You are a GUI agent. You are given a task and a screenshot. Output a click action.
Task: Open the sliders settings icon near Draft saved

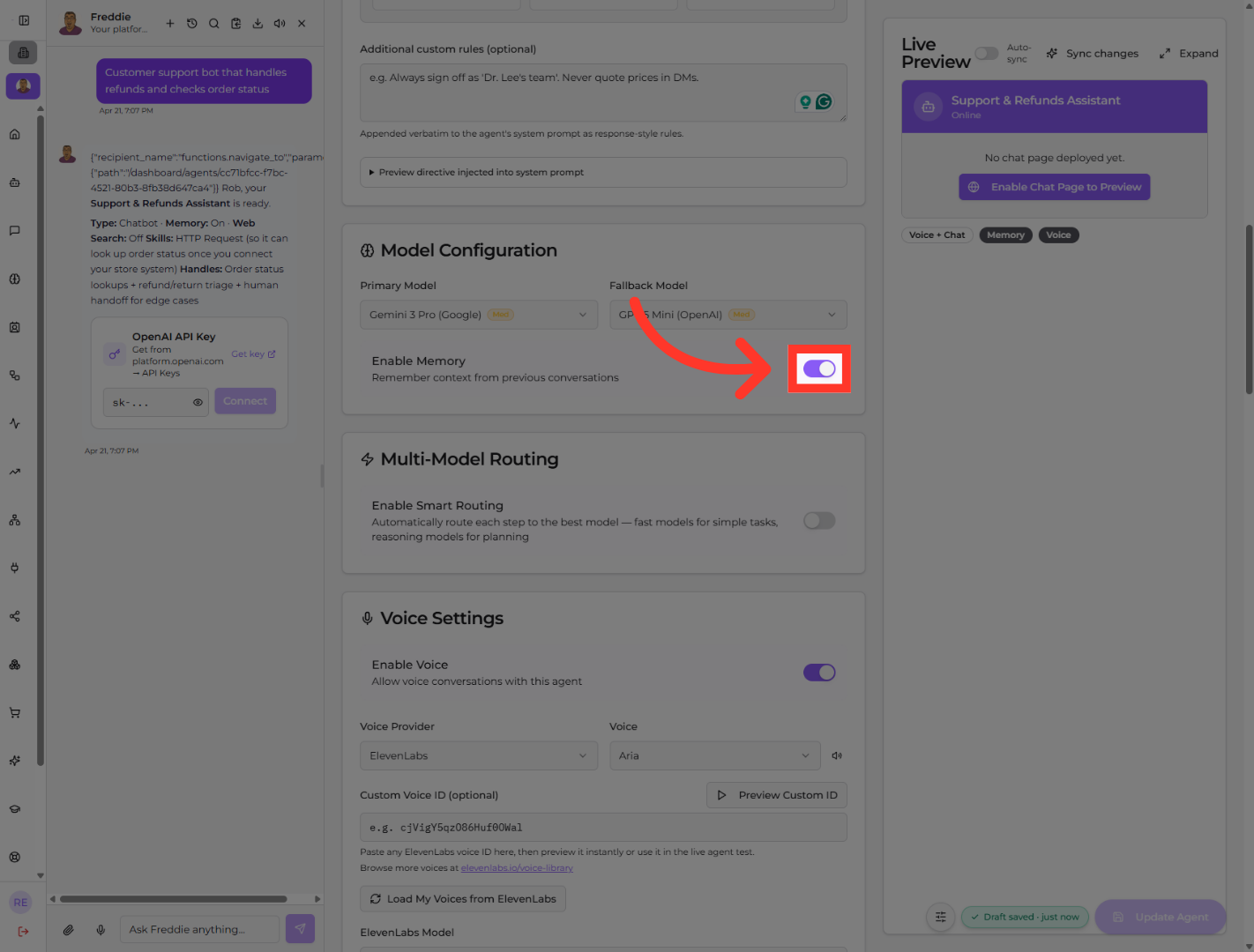pos(941,917)
